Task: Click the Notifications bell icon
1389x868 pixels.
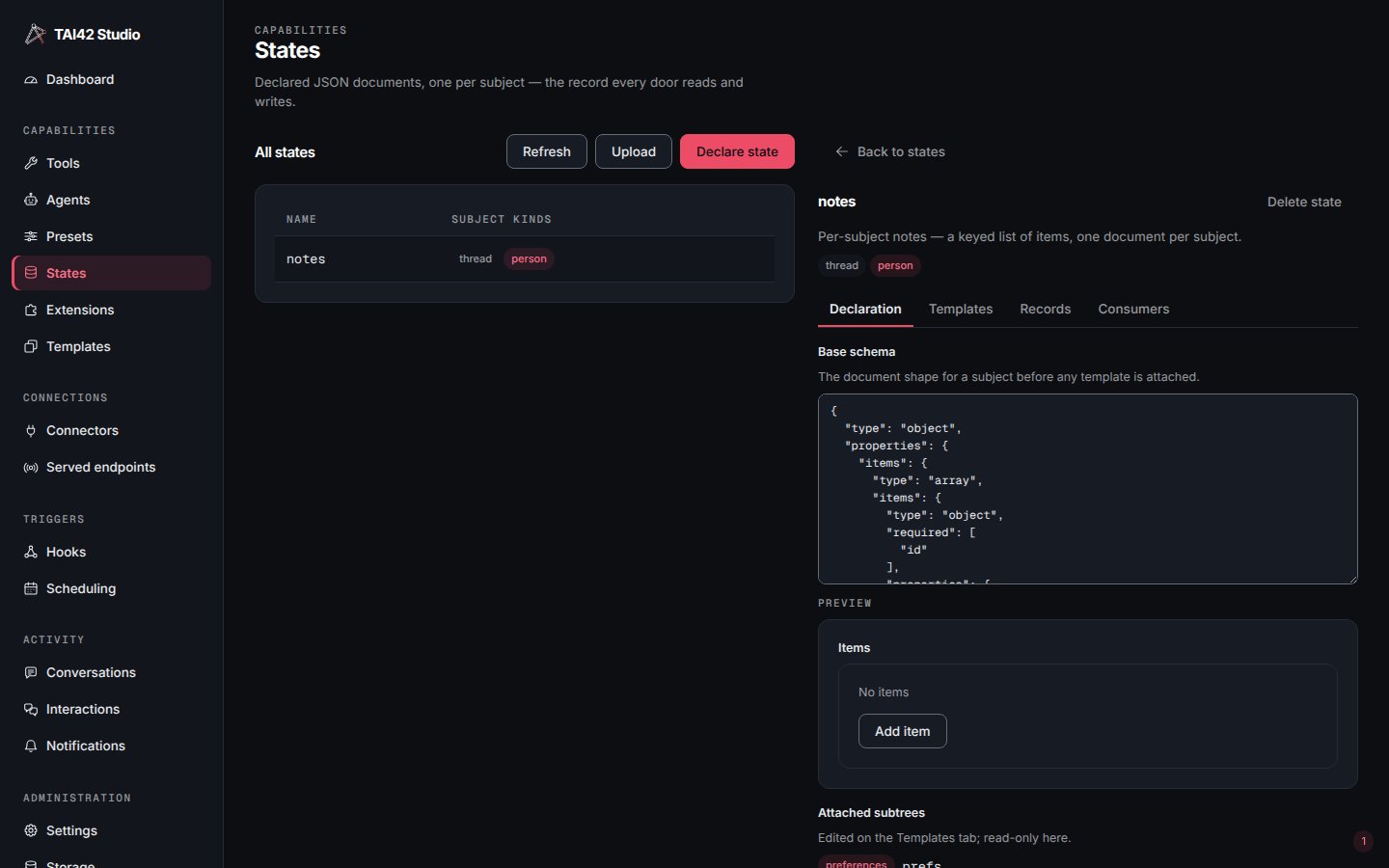Action: (31, 746)
